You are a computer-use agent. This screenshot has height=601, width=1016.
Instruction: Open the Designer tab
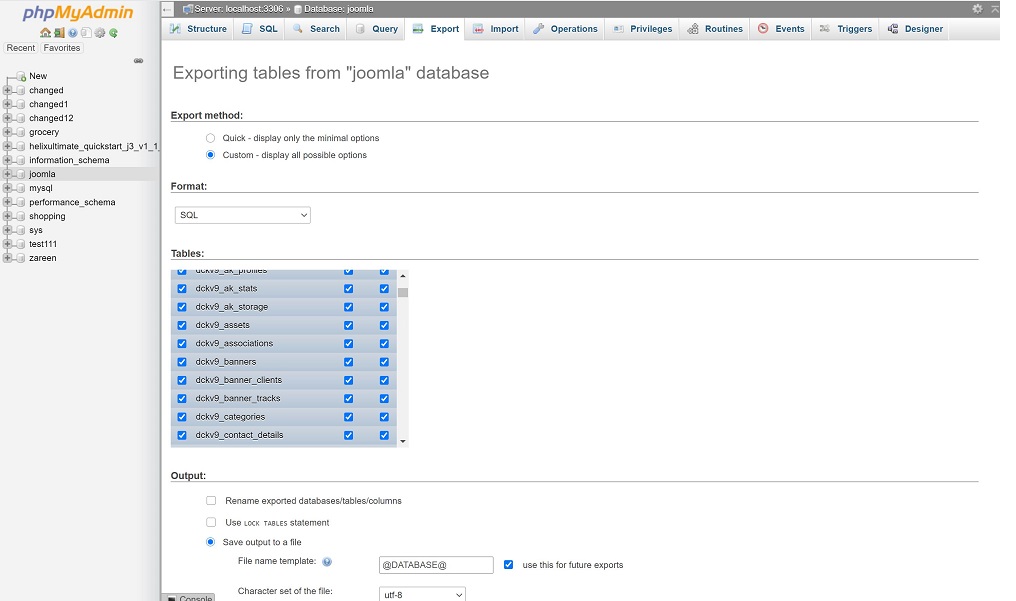(x=915, y=29)
